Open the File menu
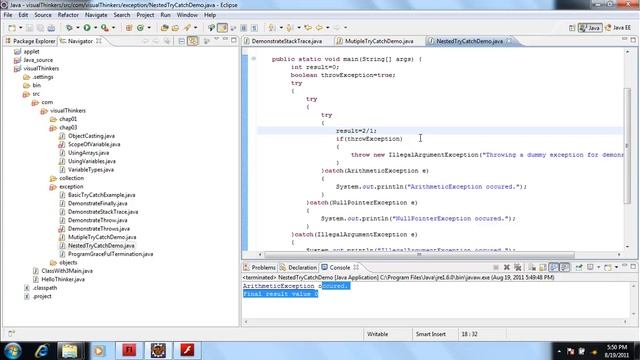 (x=8, y=15)
